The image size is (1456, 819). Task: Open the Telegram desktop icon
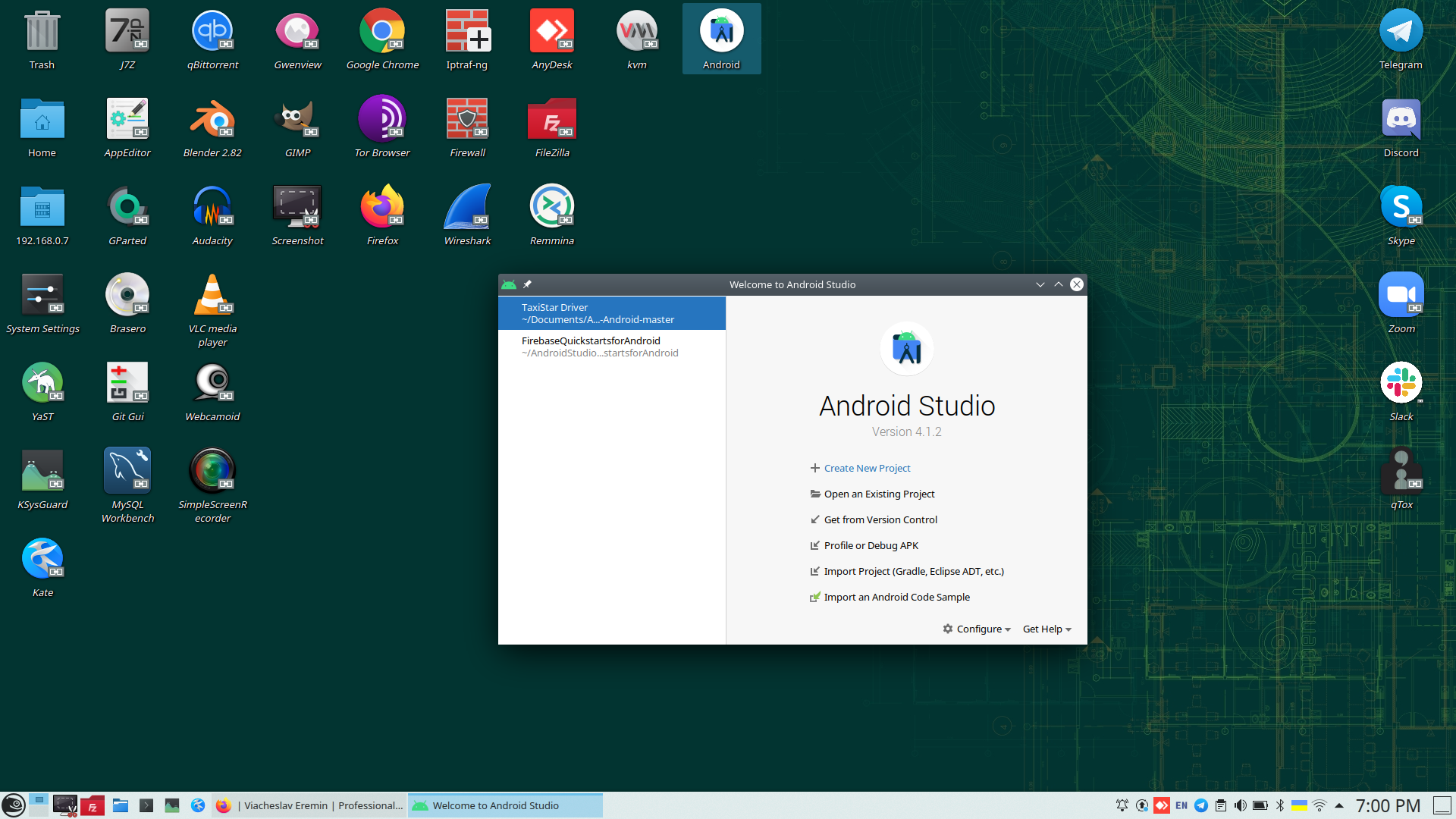point(1400,31)
